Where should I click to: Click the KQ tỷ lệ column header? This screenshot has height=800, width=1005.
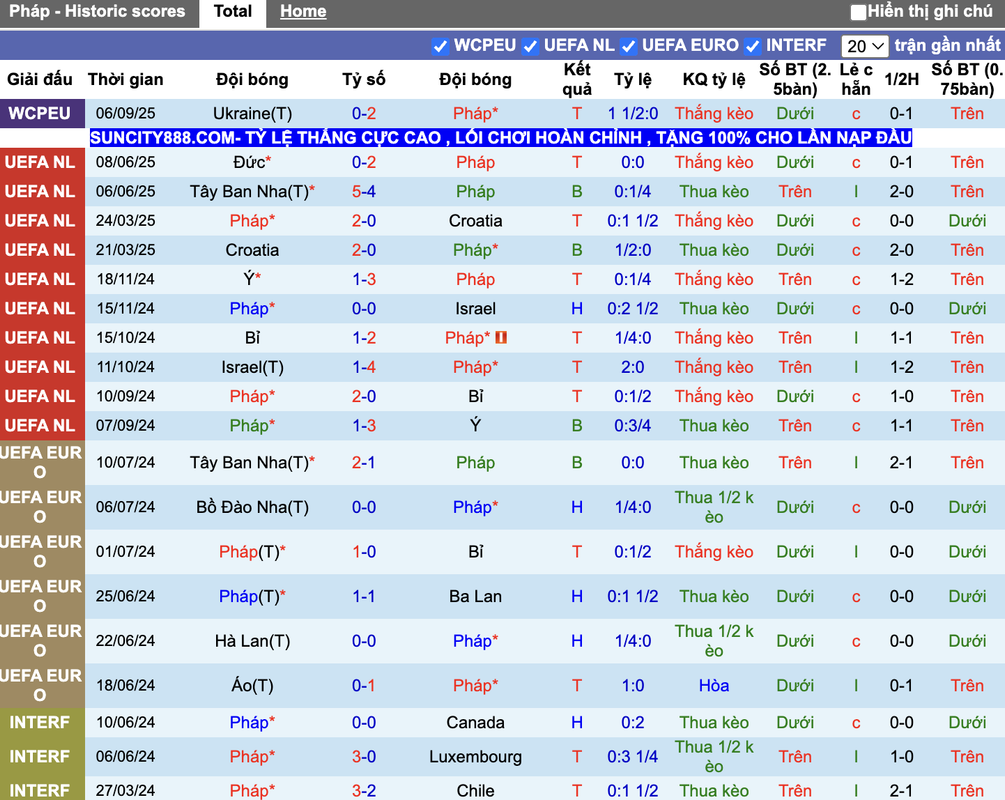[713, 79]
